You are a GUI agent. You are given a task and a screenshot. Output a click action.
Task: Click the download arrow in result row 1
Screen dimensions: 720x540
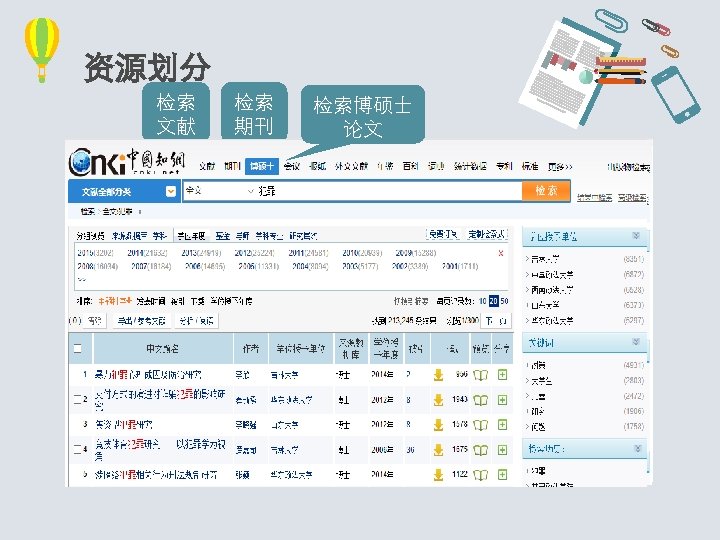click(439, 375)
